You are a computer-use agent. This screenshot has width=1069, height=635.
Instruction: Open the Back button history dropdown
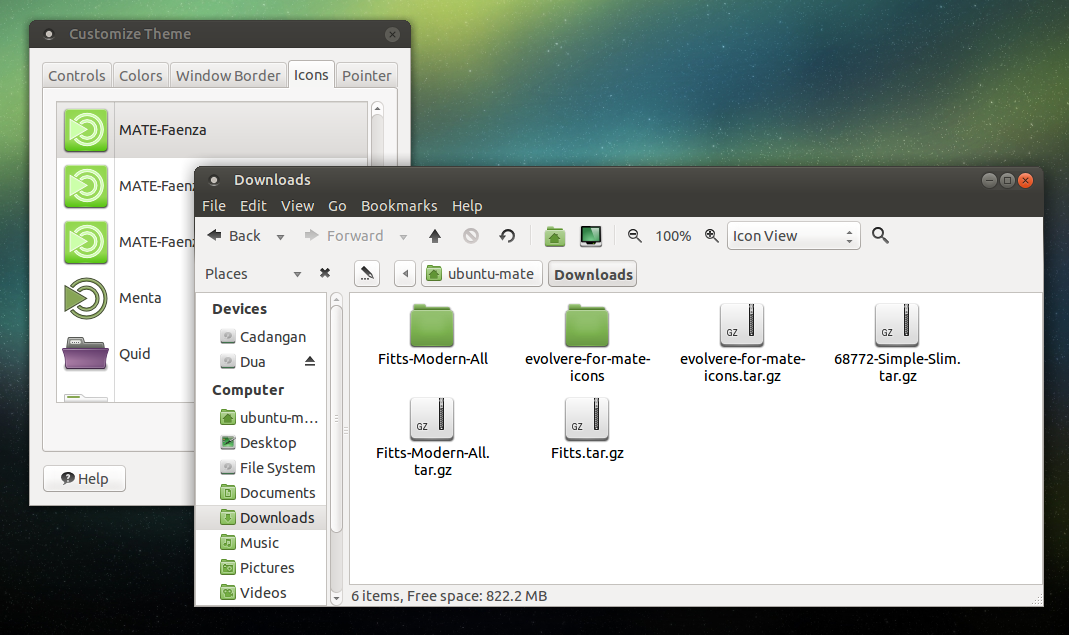click(x=281, y=236)
